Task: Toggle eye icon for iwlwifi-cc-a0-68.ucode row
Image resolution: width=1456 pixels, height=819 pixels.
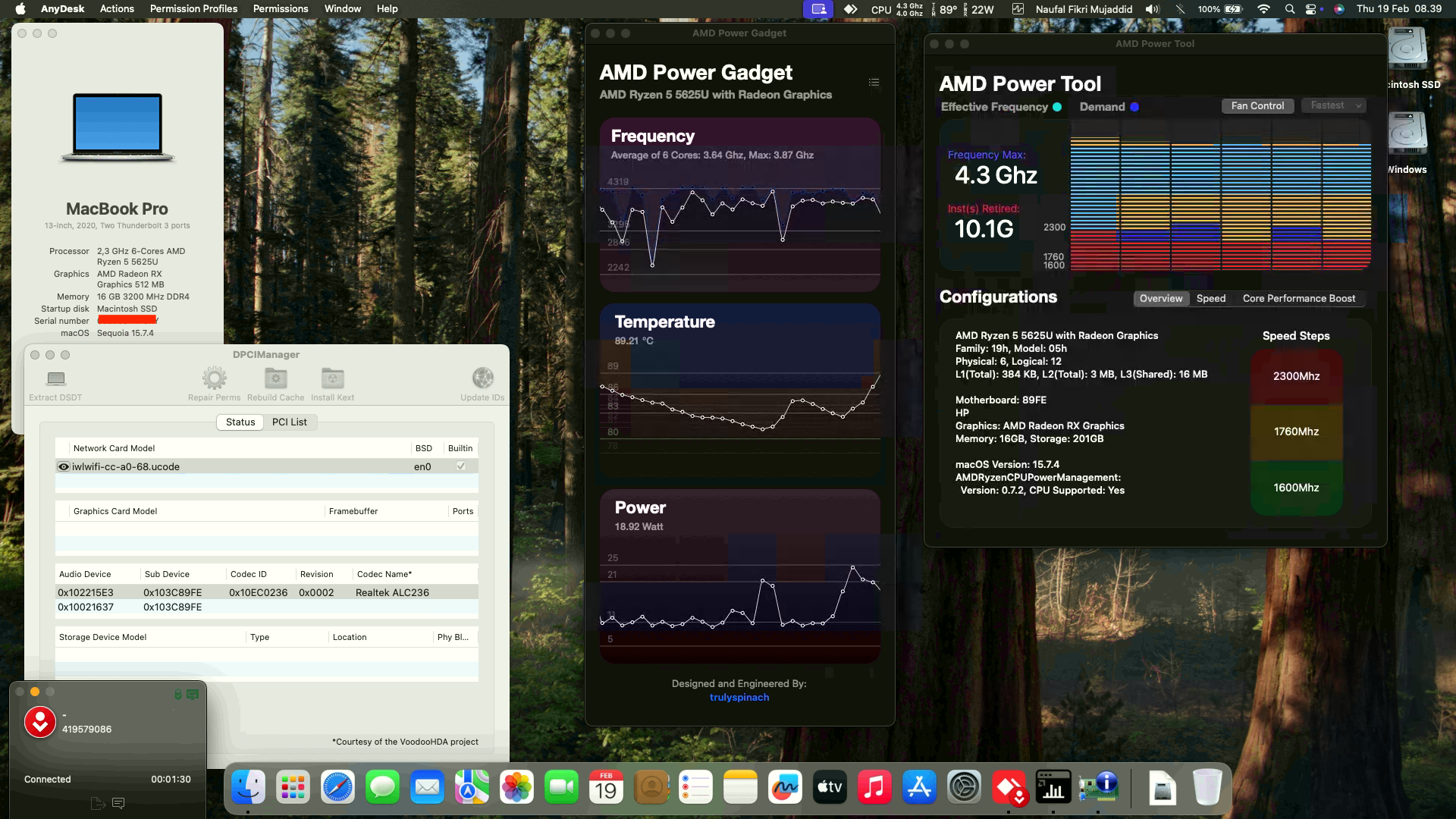Action: pos(64,466)
